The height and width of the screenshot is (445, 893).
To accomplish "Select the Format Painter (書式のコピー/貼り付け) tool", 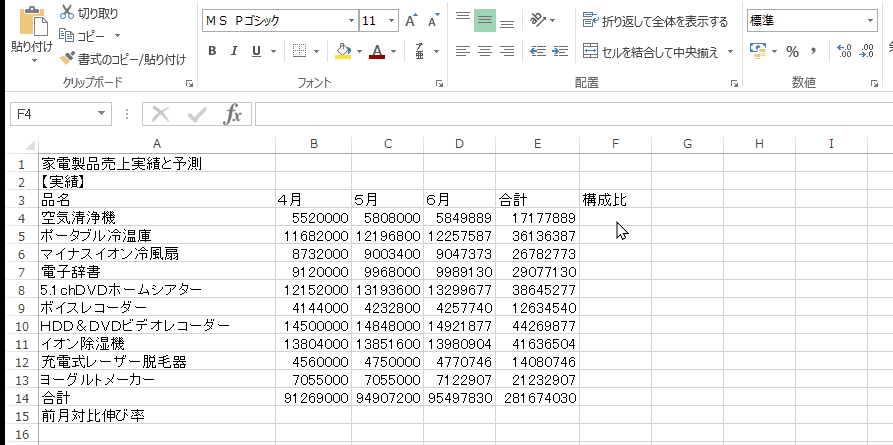I will pos(68,59).
